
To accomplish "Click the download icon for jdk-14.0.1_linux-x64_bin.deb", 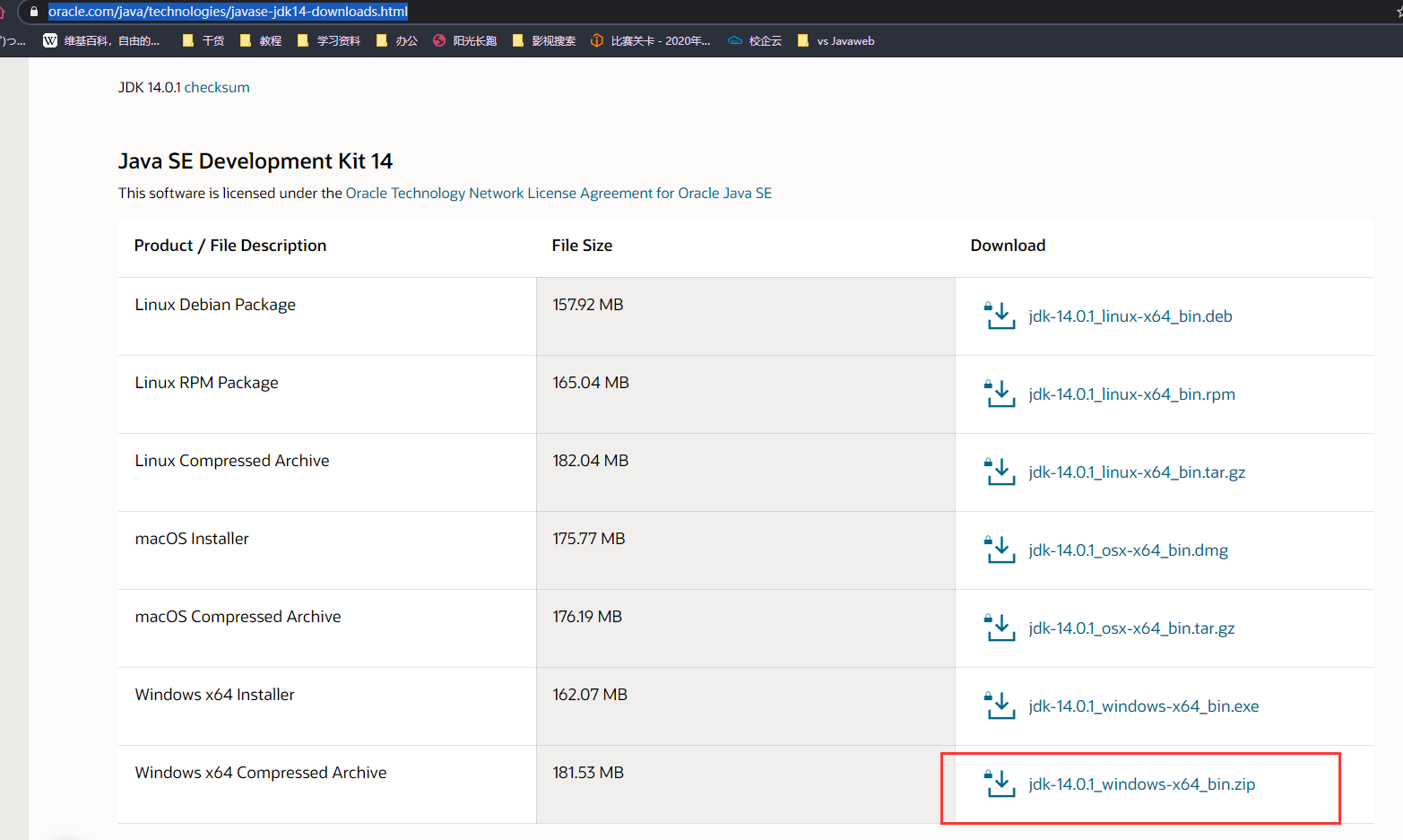I will [x=1000, y=316].
